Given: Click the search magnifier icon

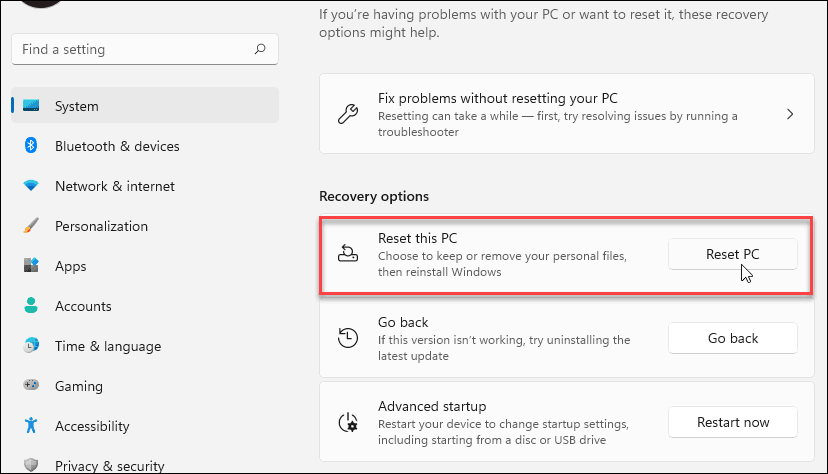Looking at the screenshot, I should tap(260, 49).
